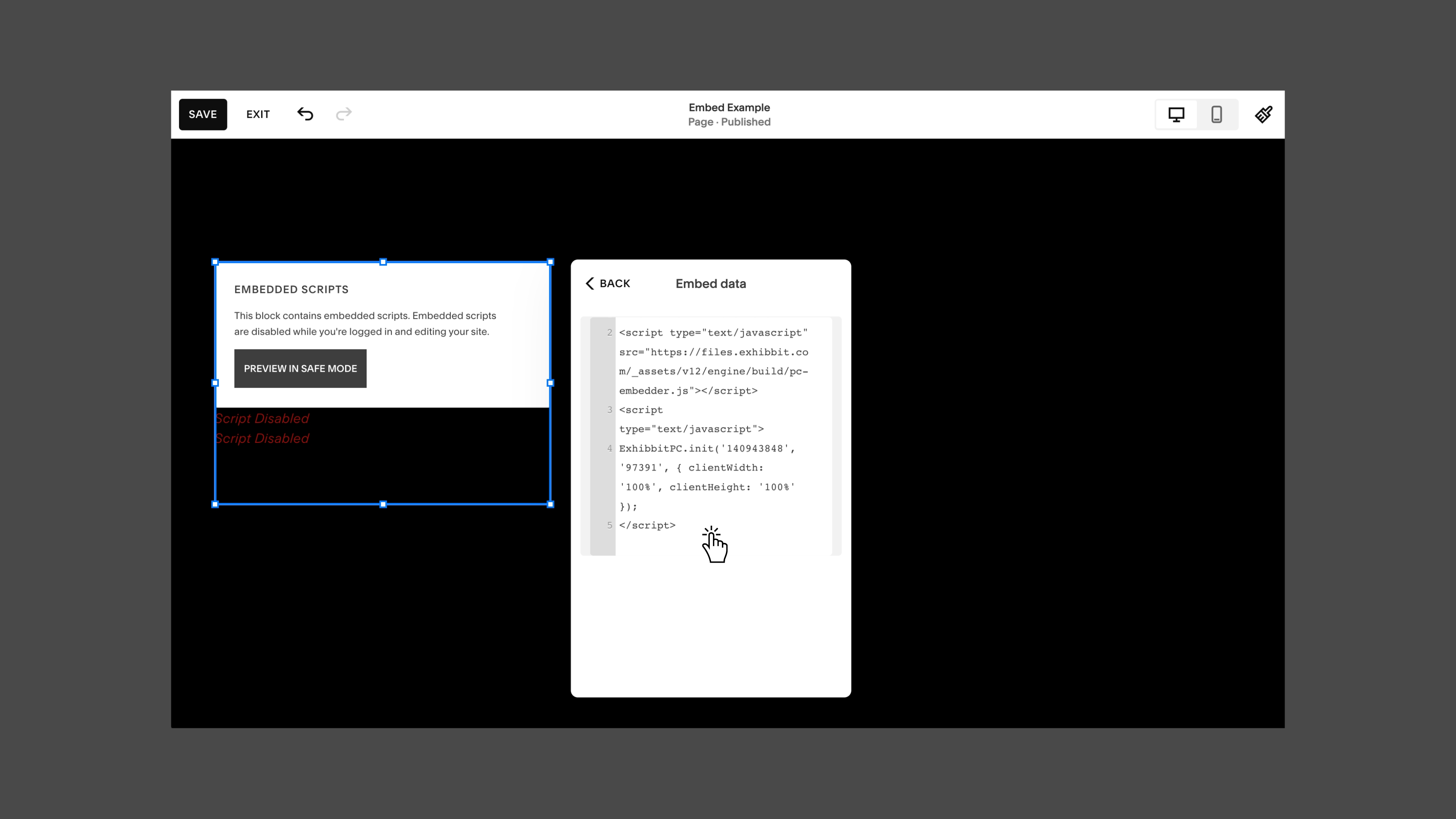Click the Embed Example page title
This screenshot has width=1456, height=819.
(729, 108)
